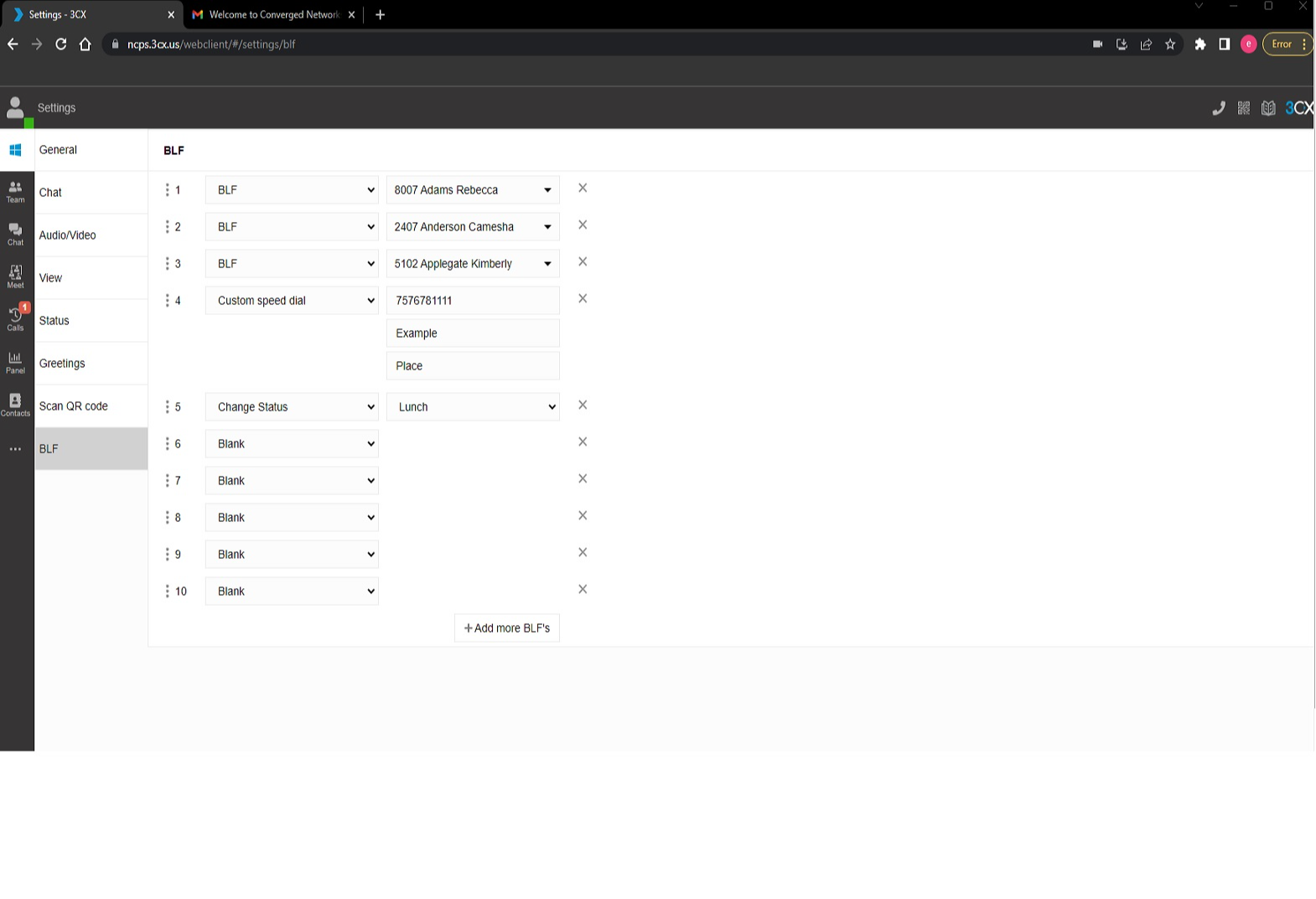Open Audio/Video settings section

[91, 235]
